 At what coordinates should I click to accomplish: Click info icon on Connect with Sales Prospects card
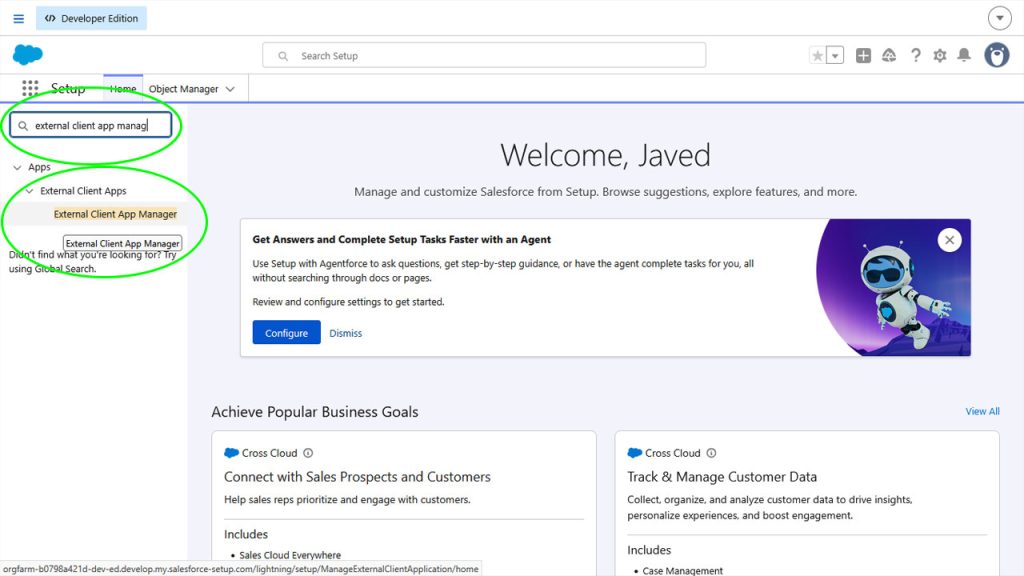[x=308, y=453]
